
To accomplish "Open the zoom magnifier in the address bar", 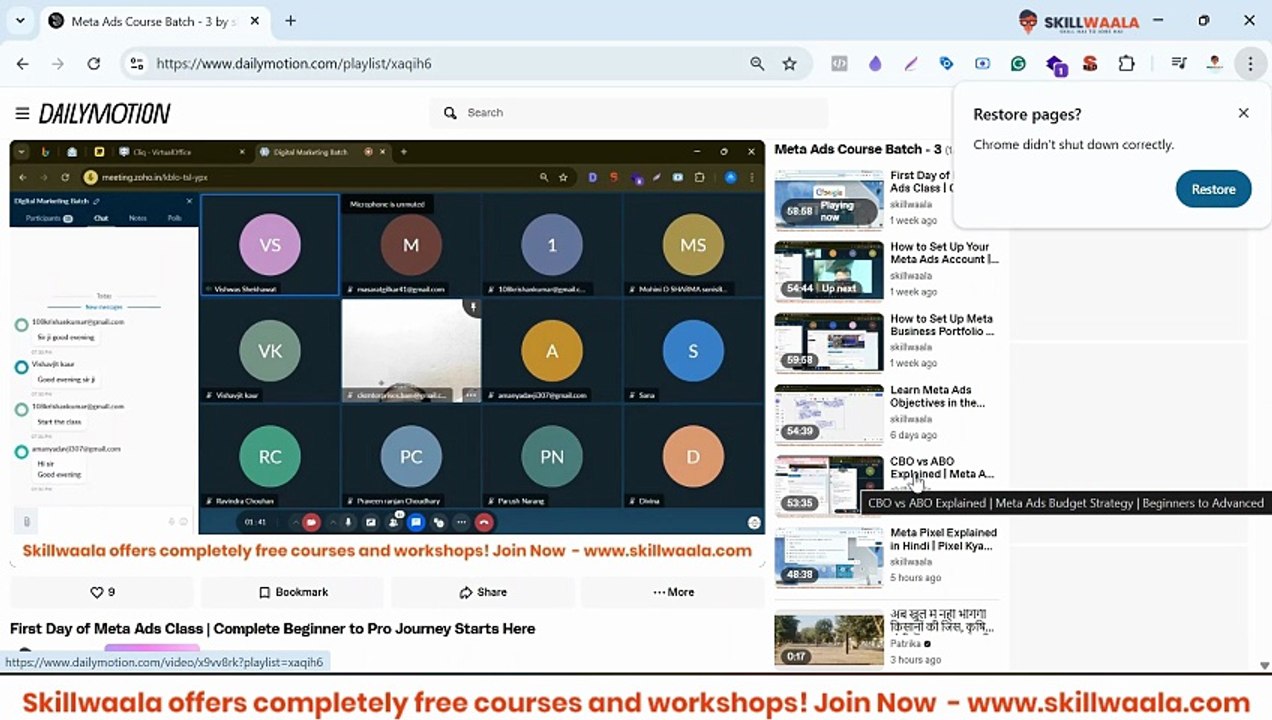I will click(x=757, y=63).
